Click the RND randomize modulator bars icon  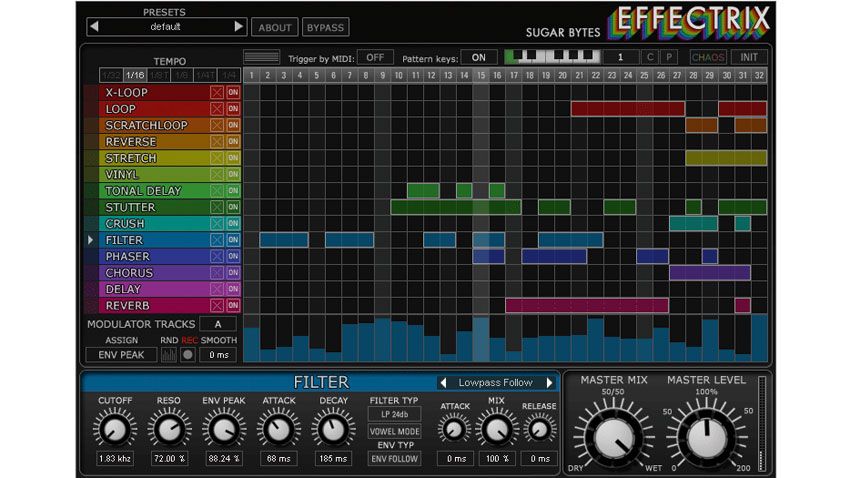point(169,355)
